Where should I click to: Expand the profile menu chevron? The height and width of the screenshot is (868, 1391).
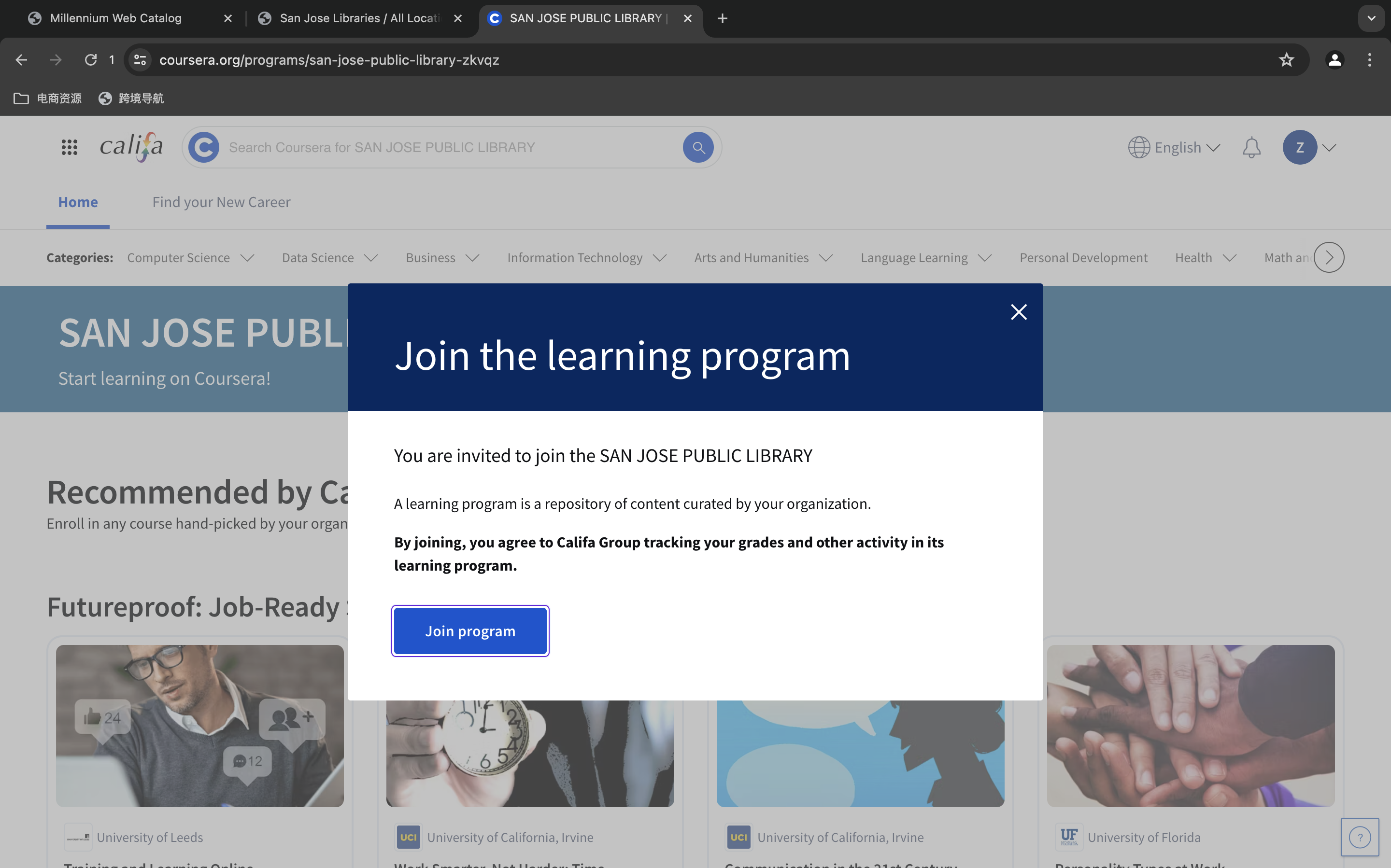pyautogui.click(x=1329, y=148)
